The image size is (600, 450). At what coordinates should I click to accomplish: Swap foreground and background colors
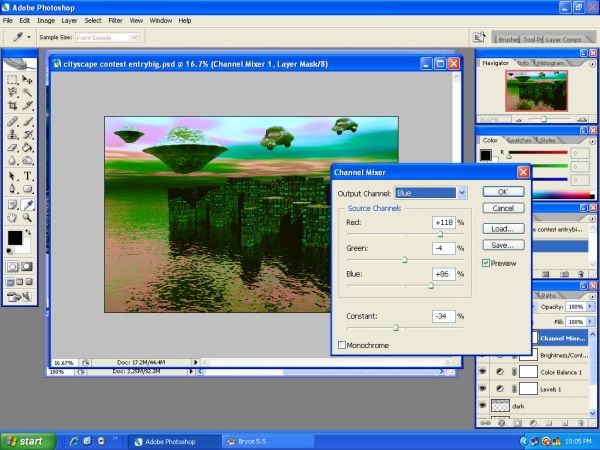click(x=28, y=232)
